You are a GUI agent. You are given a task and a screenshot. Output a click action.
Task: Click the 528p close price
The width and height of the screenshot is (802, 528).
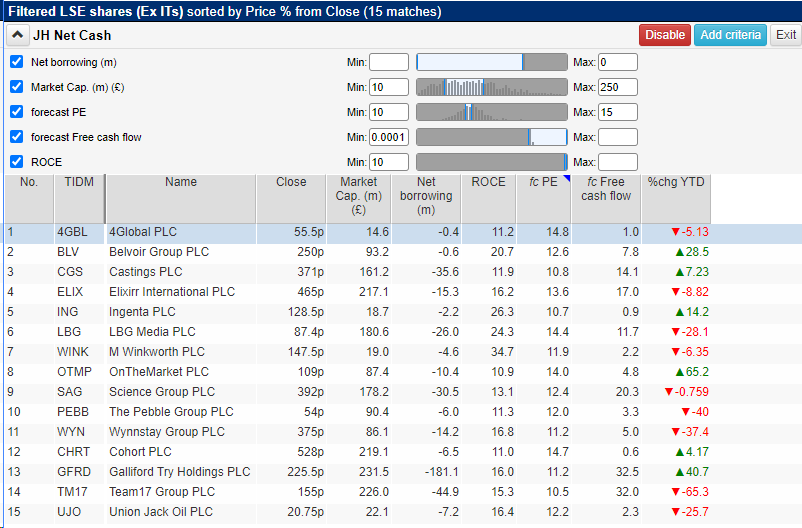(x=311, y=452)
